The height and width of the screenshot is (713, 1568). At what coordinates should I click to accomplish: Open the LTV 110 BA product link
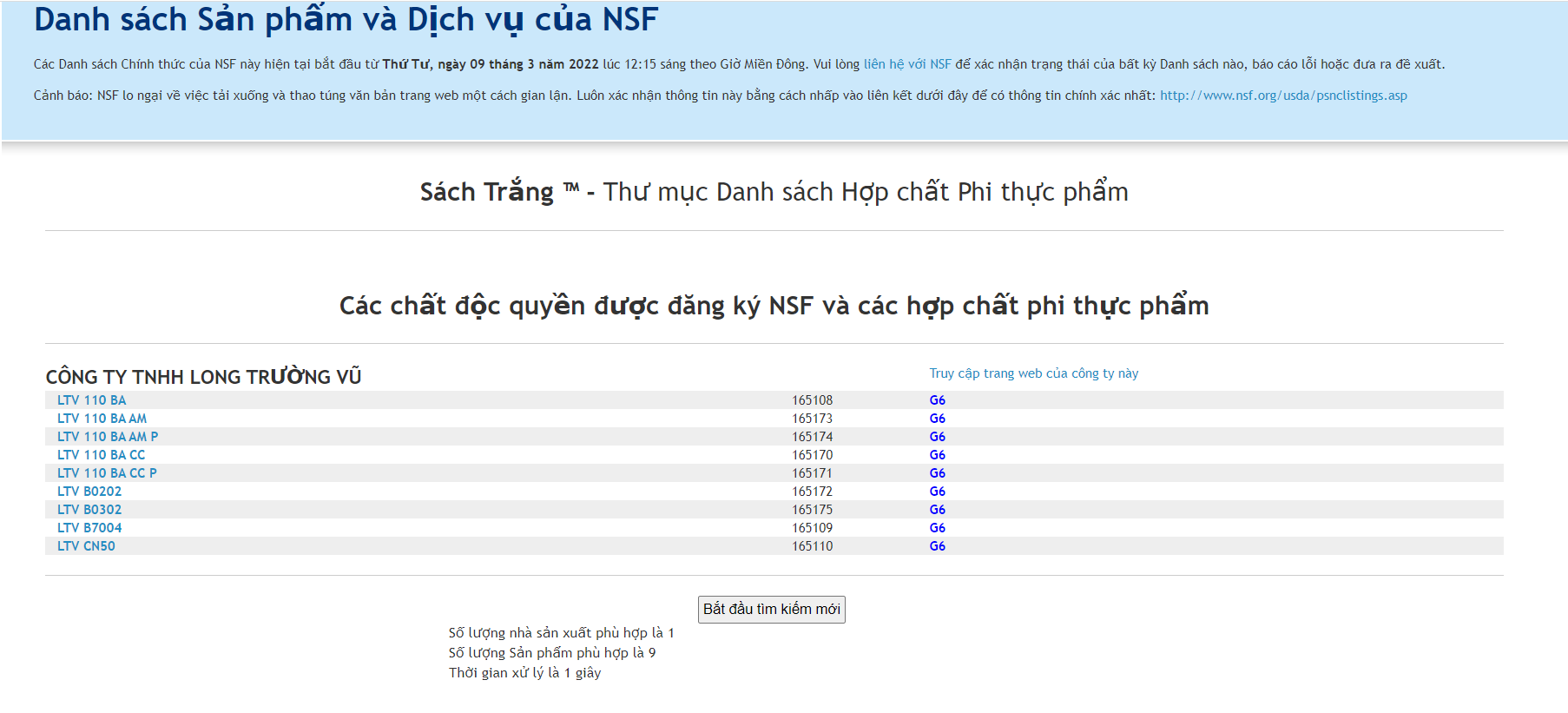pyautogui.click(x=91, y=400)
